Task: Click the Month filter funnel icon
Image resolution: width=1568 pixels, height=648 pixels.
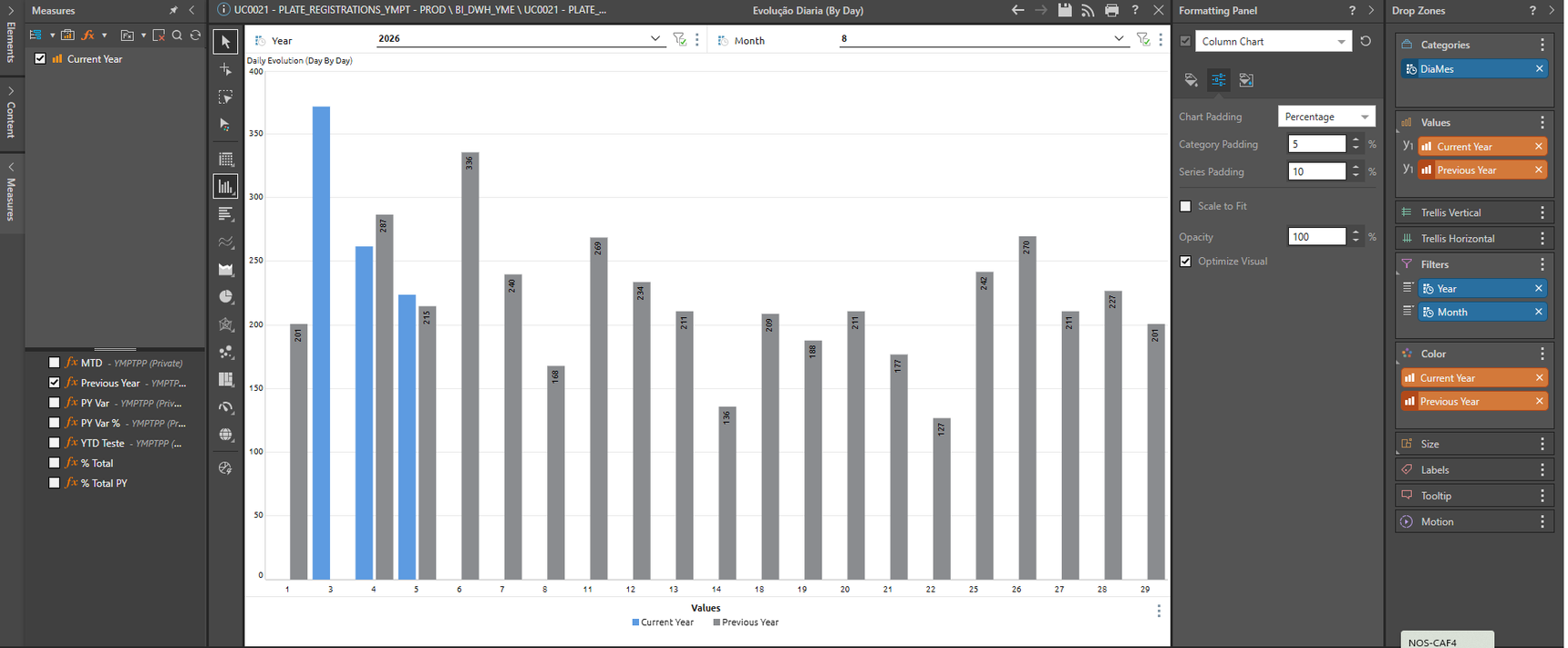Action: click(x=1143, y=39)
